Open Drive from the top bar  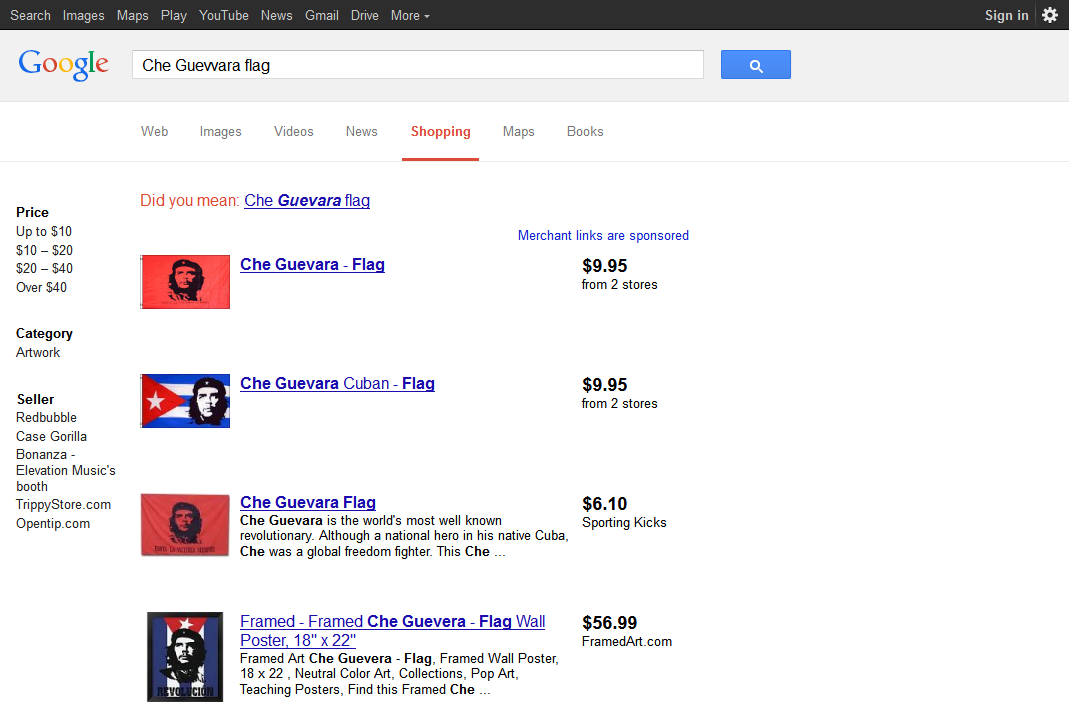(x=365, y=15)
